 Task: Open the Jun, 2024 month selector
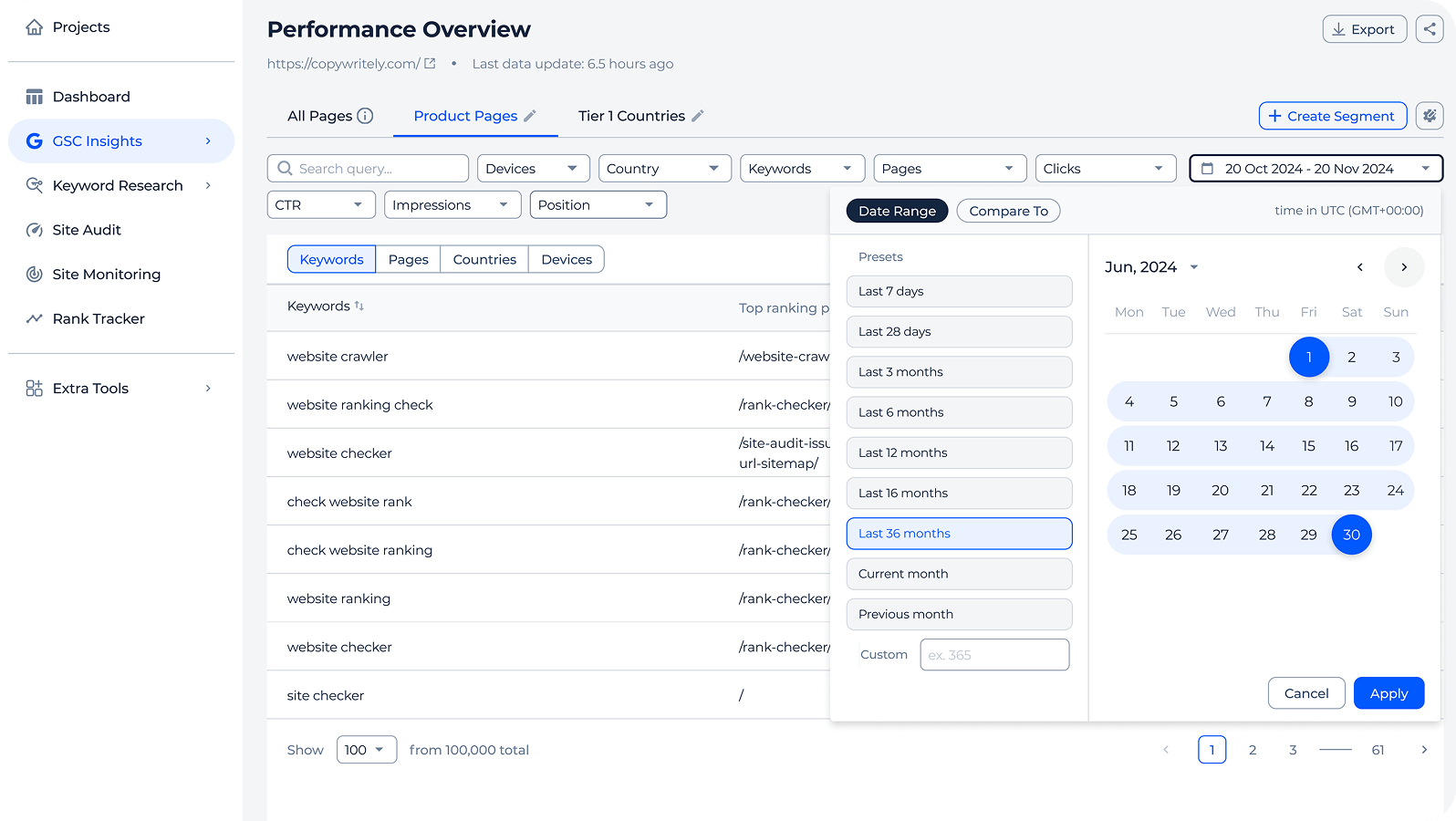pos(1151,267)
